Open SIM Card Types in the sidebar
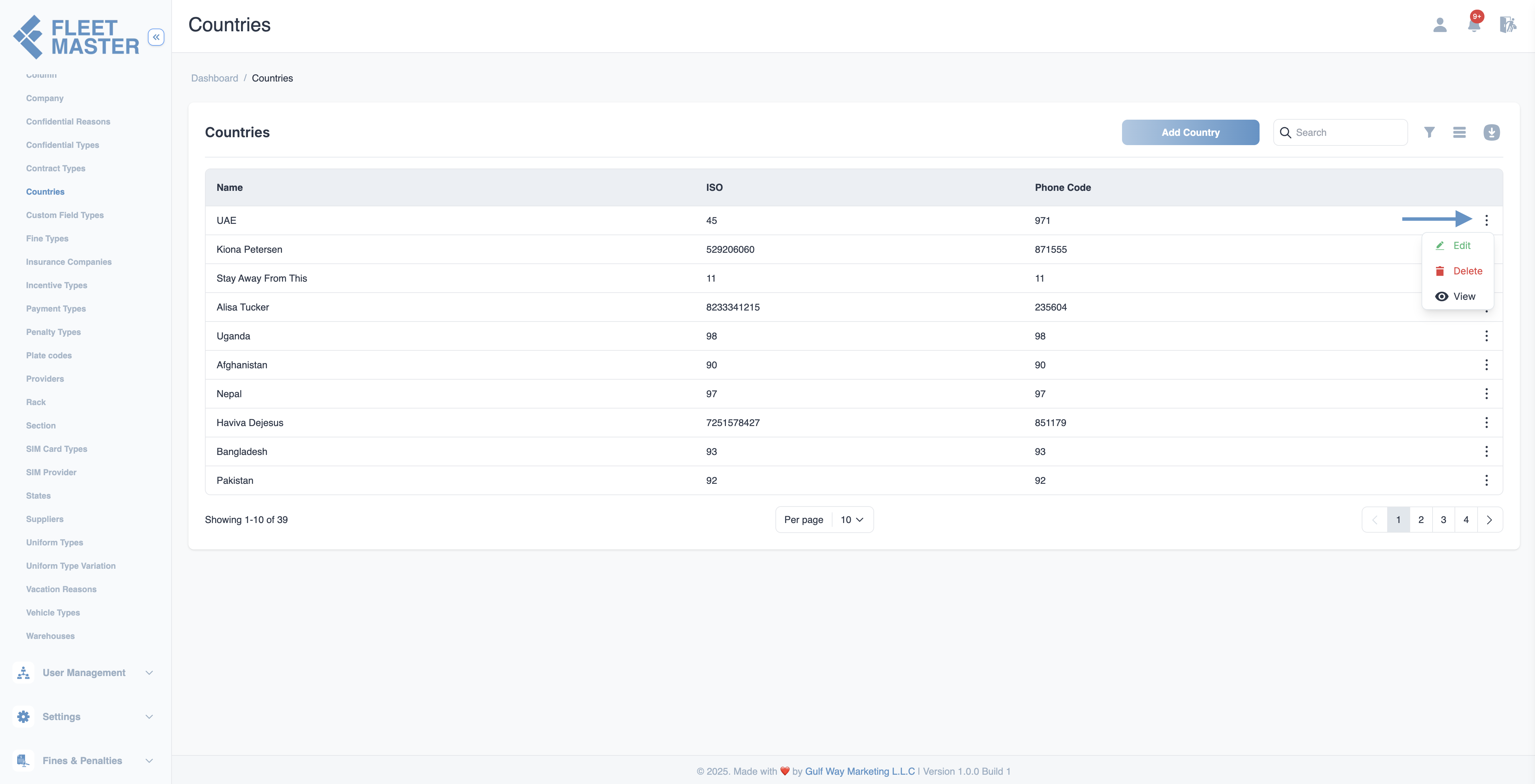This screenshot has width=1535, height=784. [57, 449]
